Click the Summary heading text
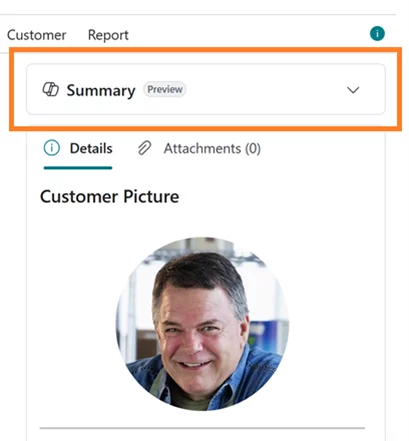 [101, 90]
